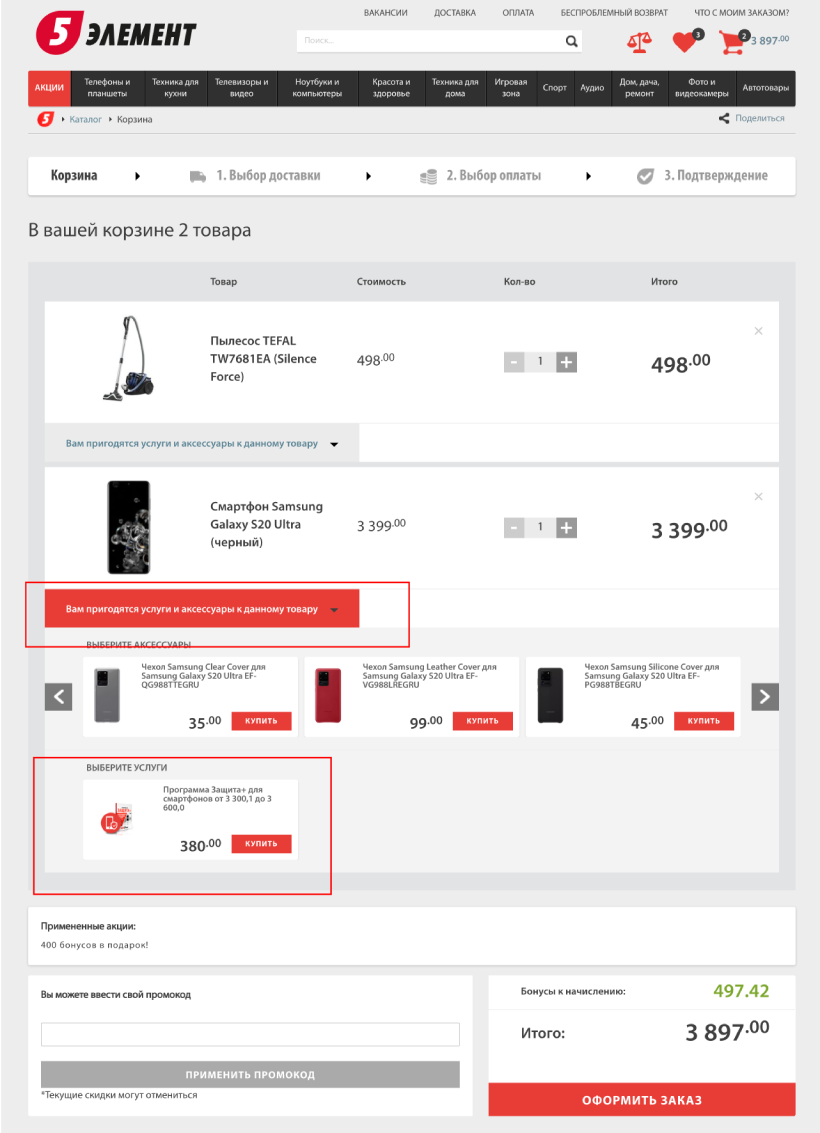Click the Корзина step label

(74, 176)
